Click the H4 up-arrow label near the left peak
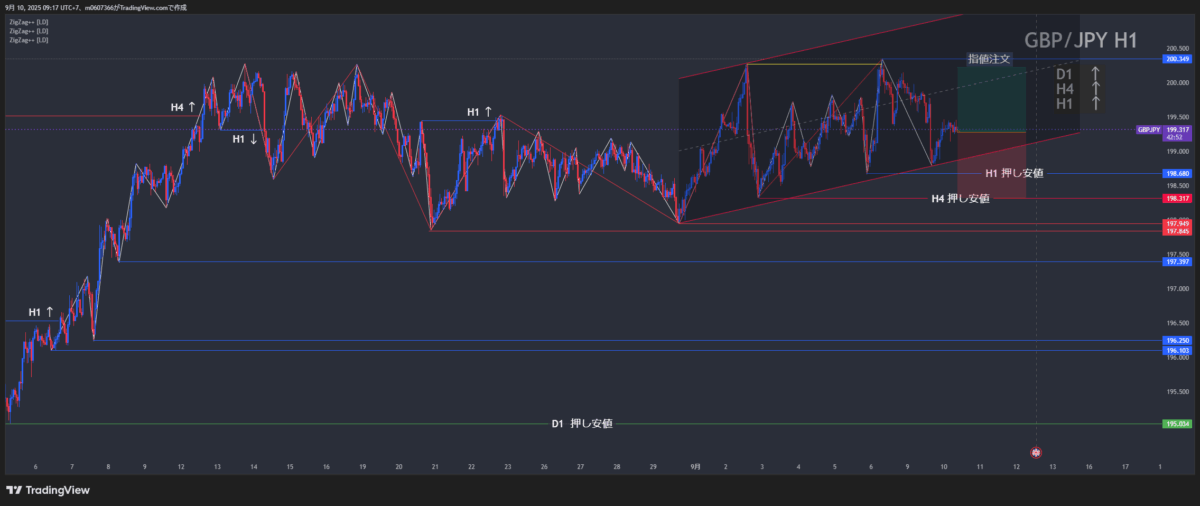Screen dimensions: 1200x506 (184, 105)
